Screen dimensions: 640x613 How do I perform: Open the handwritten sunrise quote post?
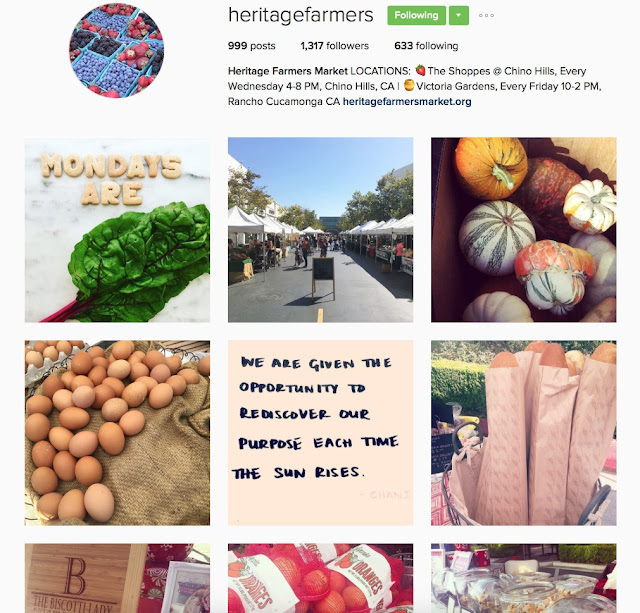[x=320, y=433]
